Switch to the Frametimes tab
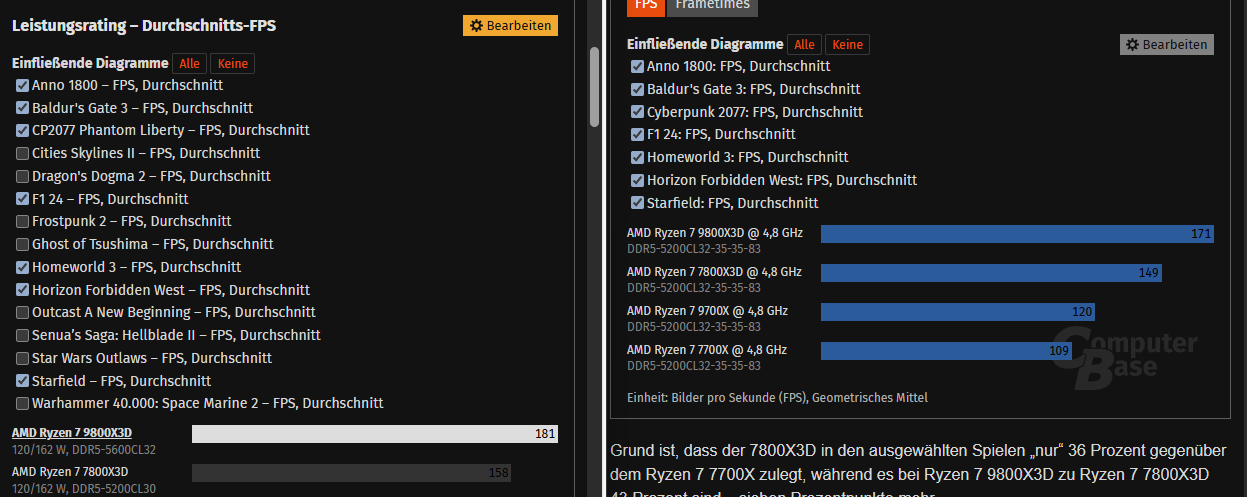Viewport: 1247px width, 497px height. [x=713, y=5]
